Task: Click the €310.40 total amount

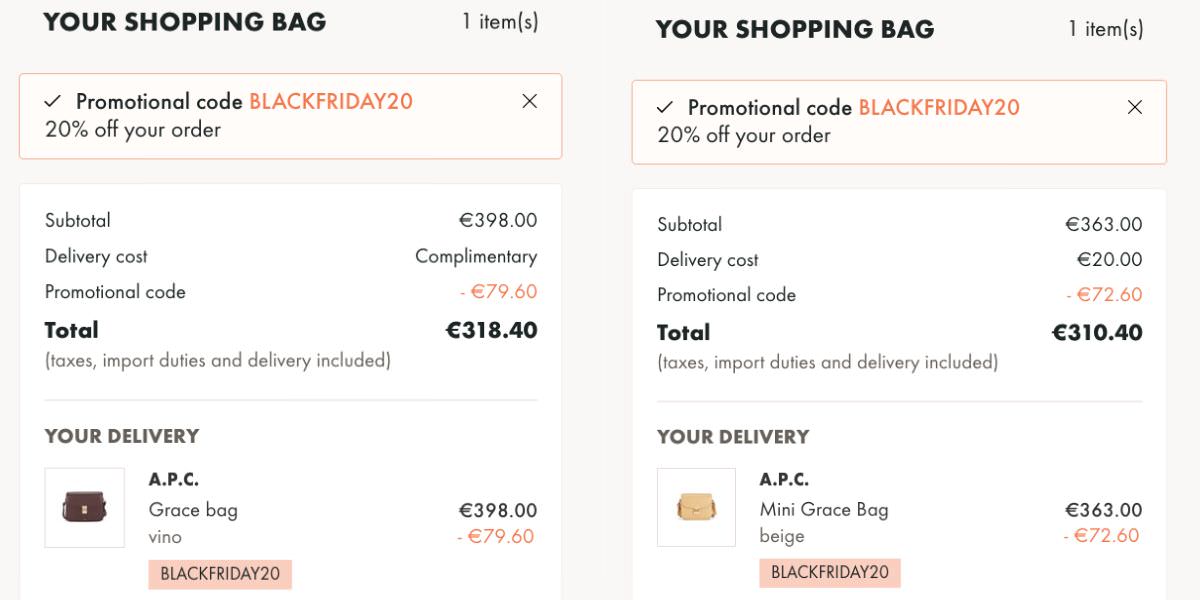Action: pos(1097,332)
